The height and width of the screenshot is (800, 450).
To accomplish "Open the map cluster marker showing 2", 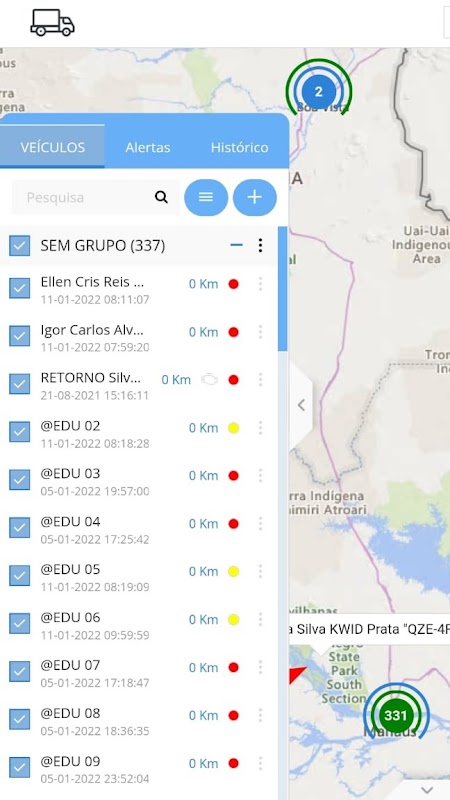I will pos(318,91).
